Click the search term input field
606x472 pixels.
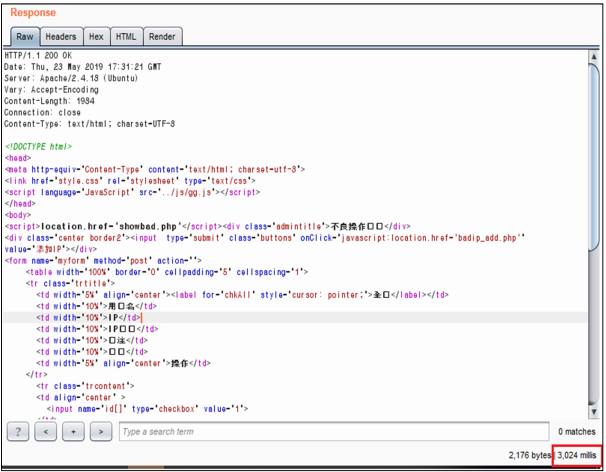pos(334,431)
